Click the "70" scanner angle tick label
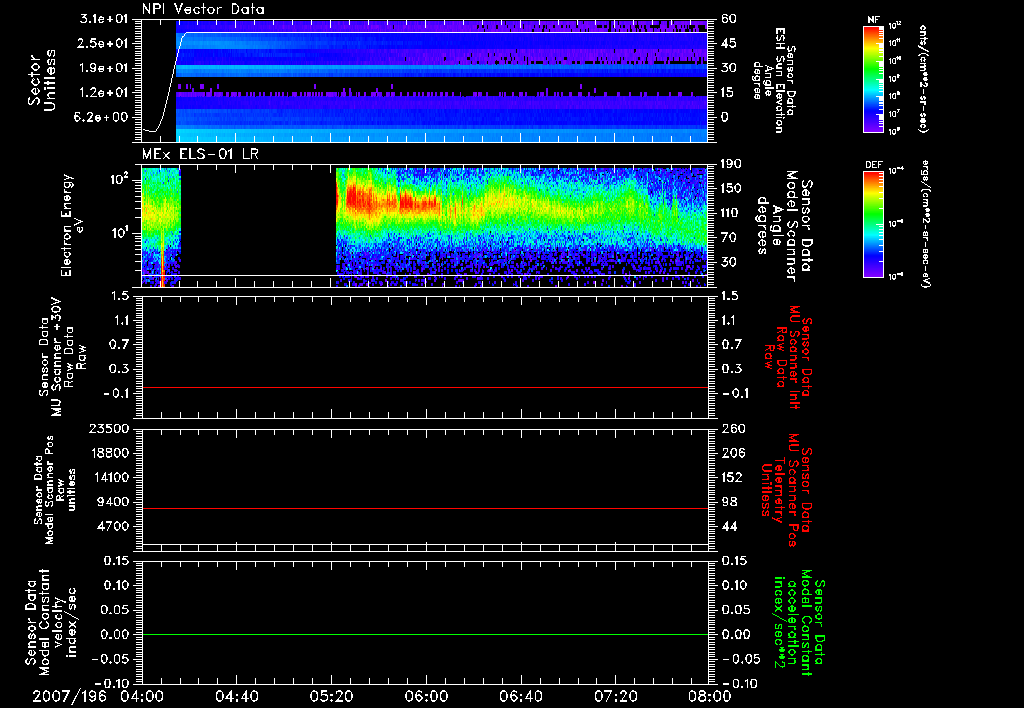 pyautogui.click(x=729, y=238)
